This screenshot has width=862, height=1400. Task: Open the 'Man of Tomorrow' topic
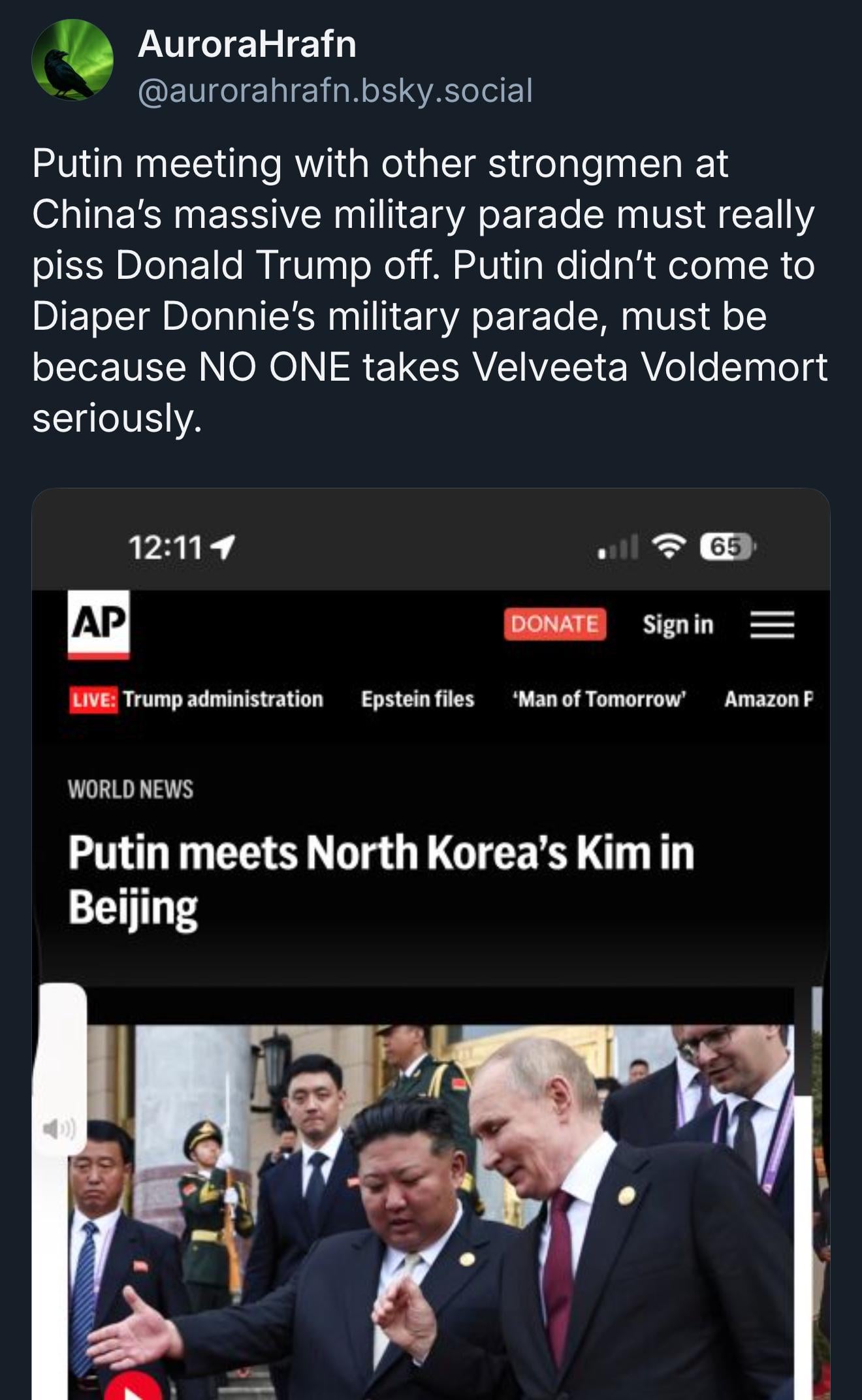point(599,699)
